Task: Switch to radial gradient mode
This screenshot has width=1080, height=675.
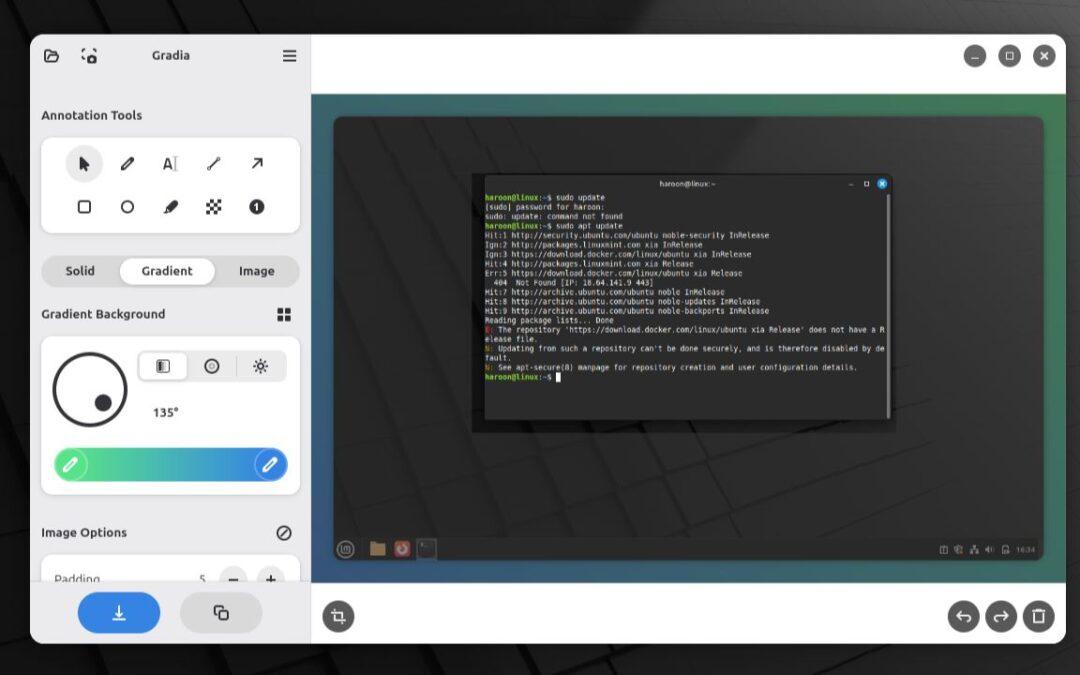Action: click(211, 366)
